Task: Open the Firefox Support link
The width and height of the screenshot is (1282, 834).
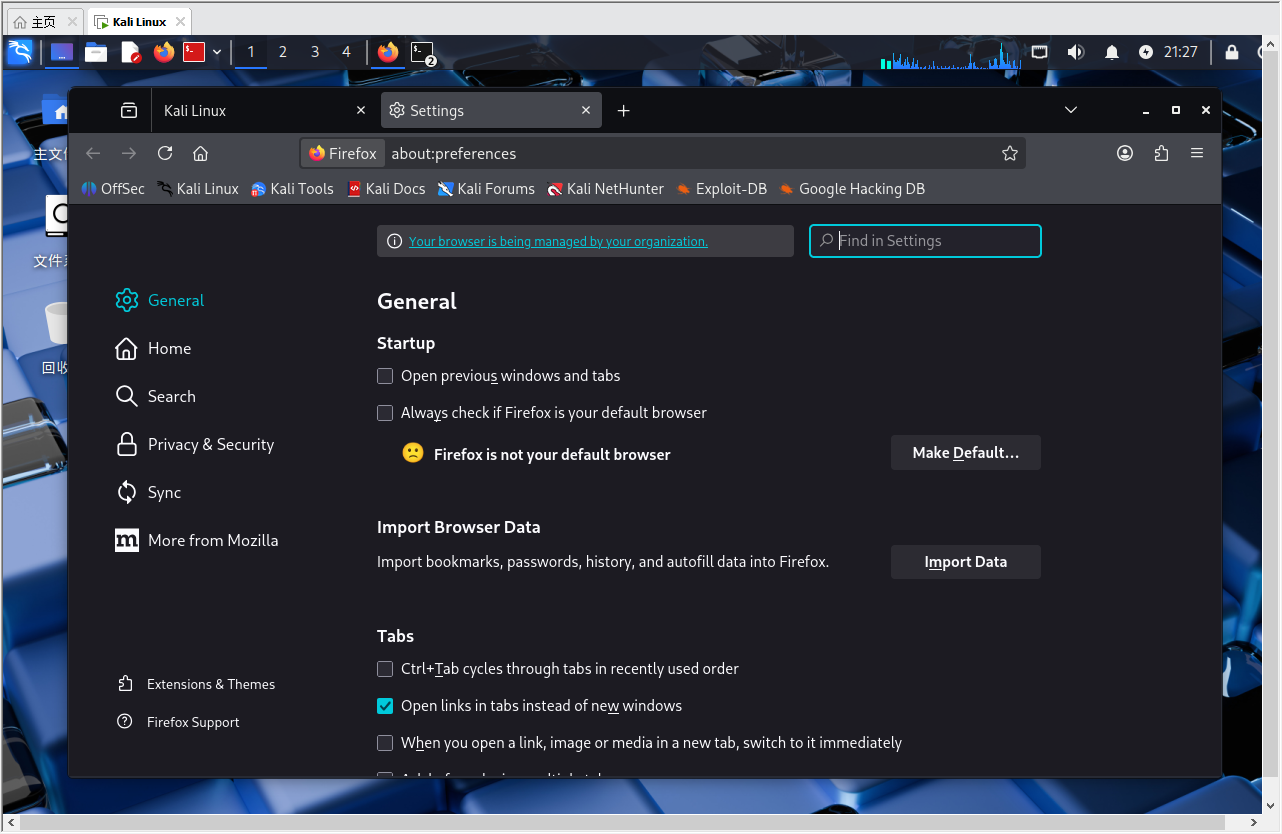Action: 178,722
